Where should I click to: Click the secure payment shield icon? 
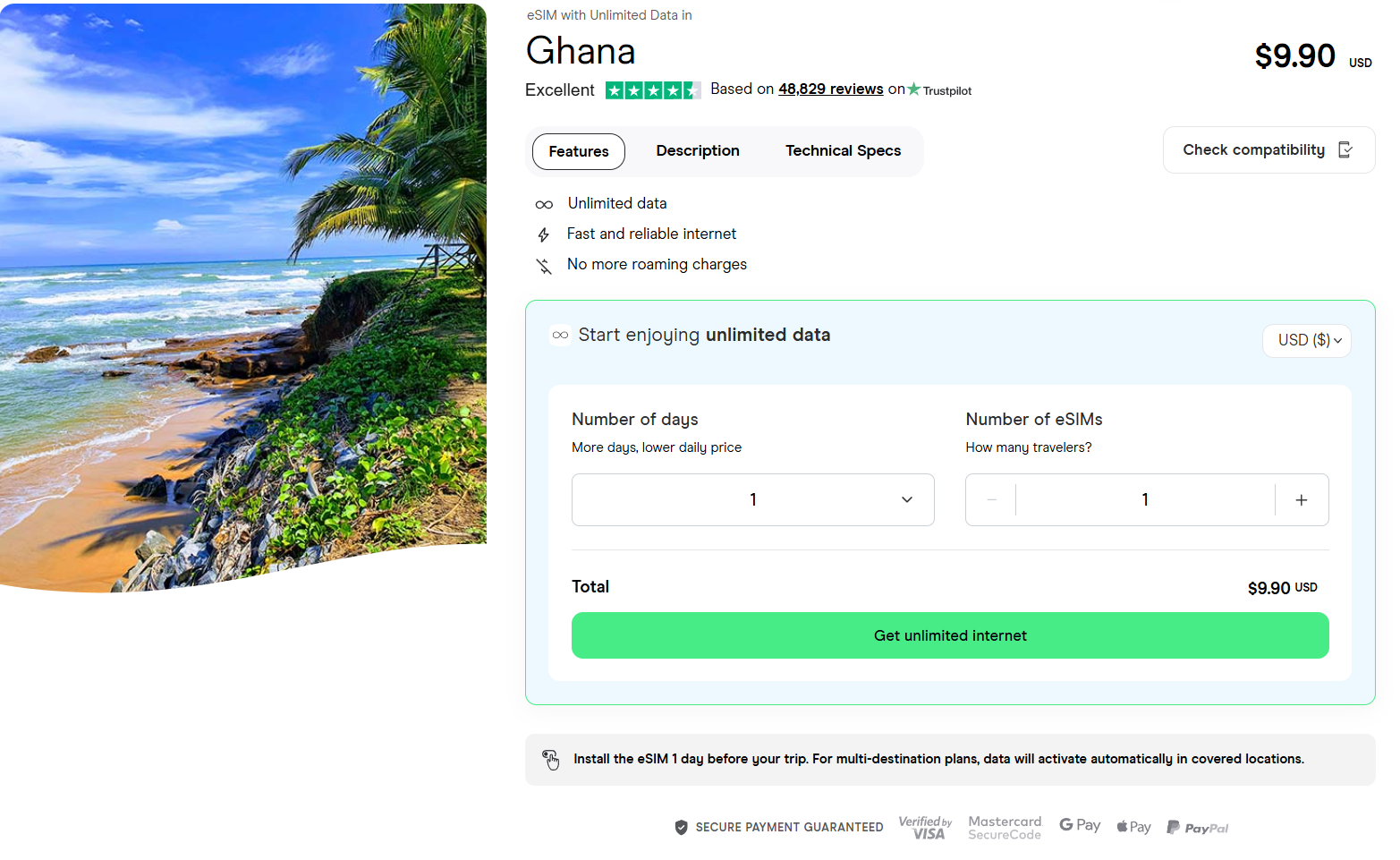681,827
